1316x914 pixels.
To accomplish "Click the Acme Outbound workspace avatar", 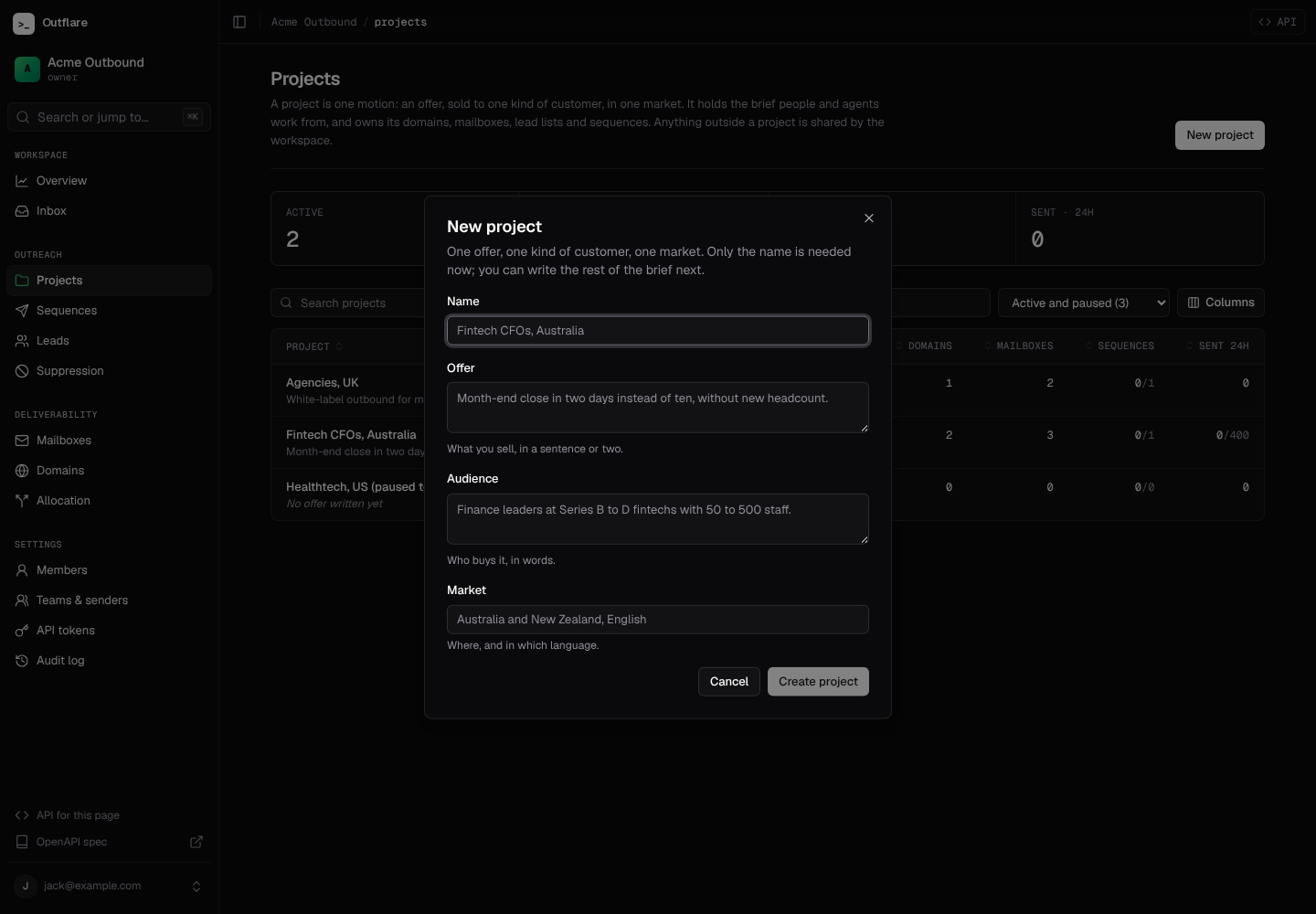I will click(27, 69).
